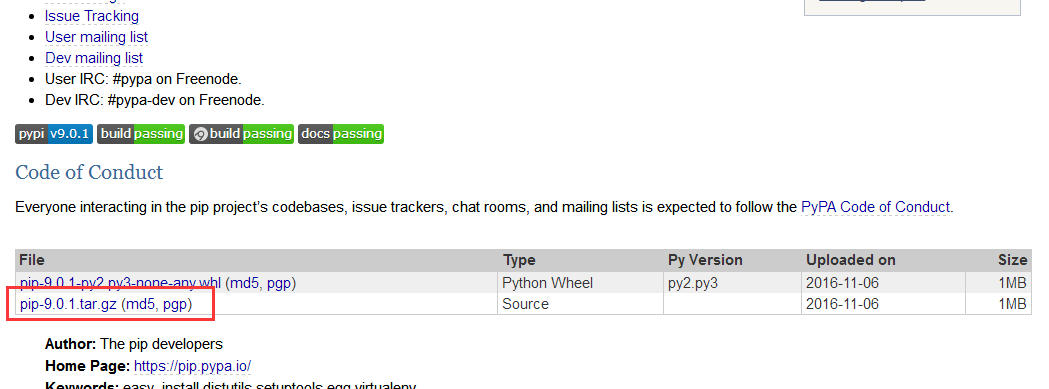The height and width of the screenshot is (389, 1049).
Task: Open pgp signature link for pip-9.0.1.tar.gz
Action: coord(175,304)
